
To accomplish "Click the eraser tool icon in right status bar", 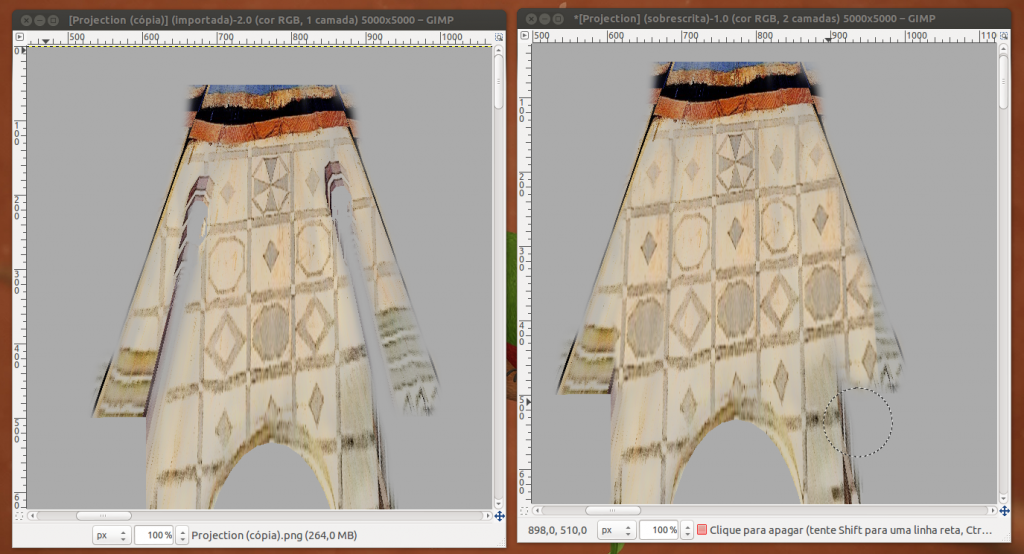I will click(x=702, y=529).
